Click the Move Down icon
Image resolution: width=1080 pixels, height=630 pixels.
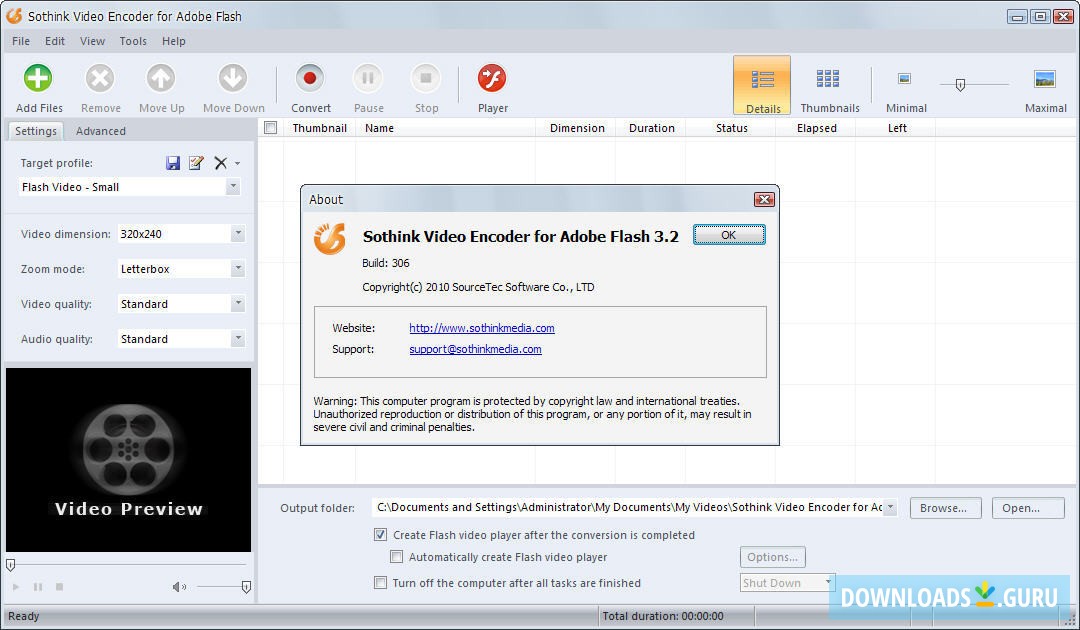click(x=231, y=78)
